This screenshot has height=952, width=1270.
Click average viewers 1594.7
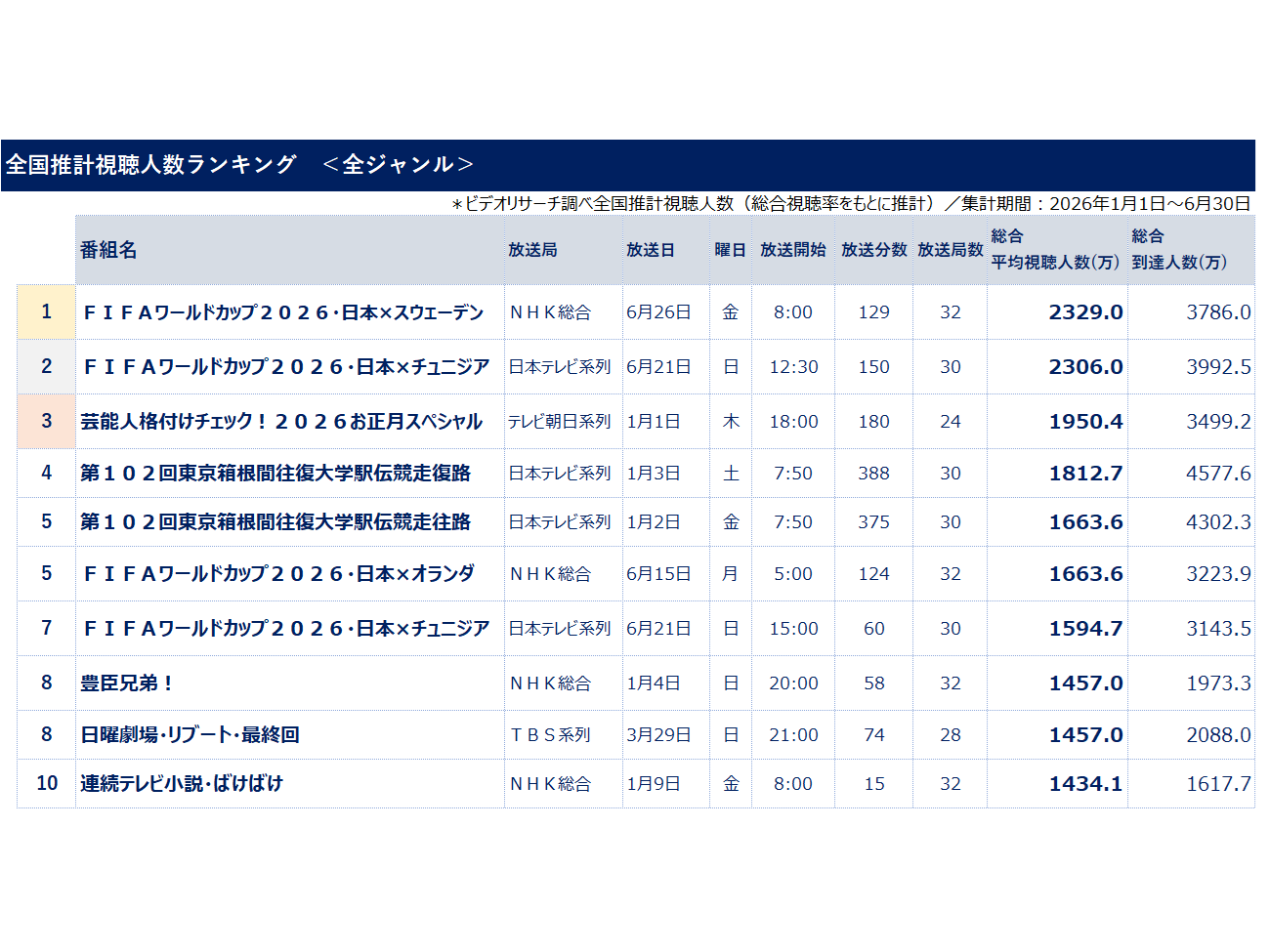(1085, 629)
